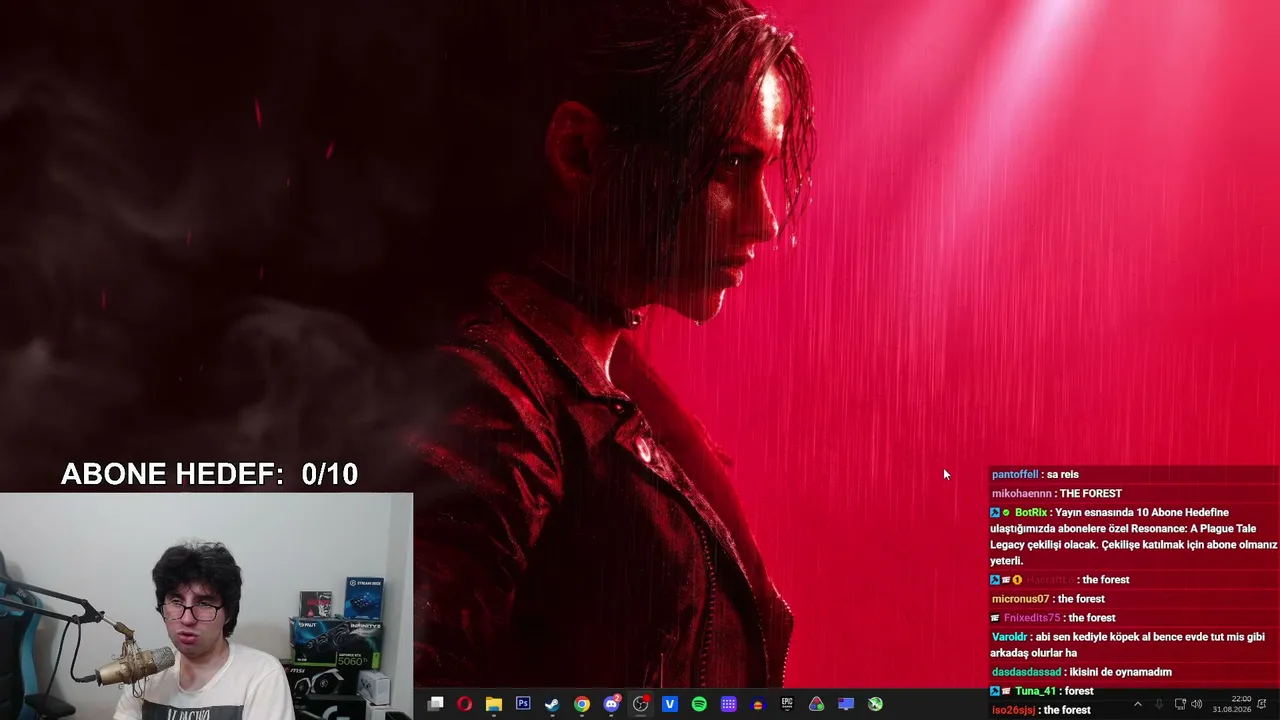This screenshot has width=1280, height=720.
Task: Open the blue and red round app icon
Action: point(758,704)
